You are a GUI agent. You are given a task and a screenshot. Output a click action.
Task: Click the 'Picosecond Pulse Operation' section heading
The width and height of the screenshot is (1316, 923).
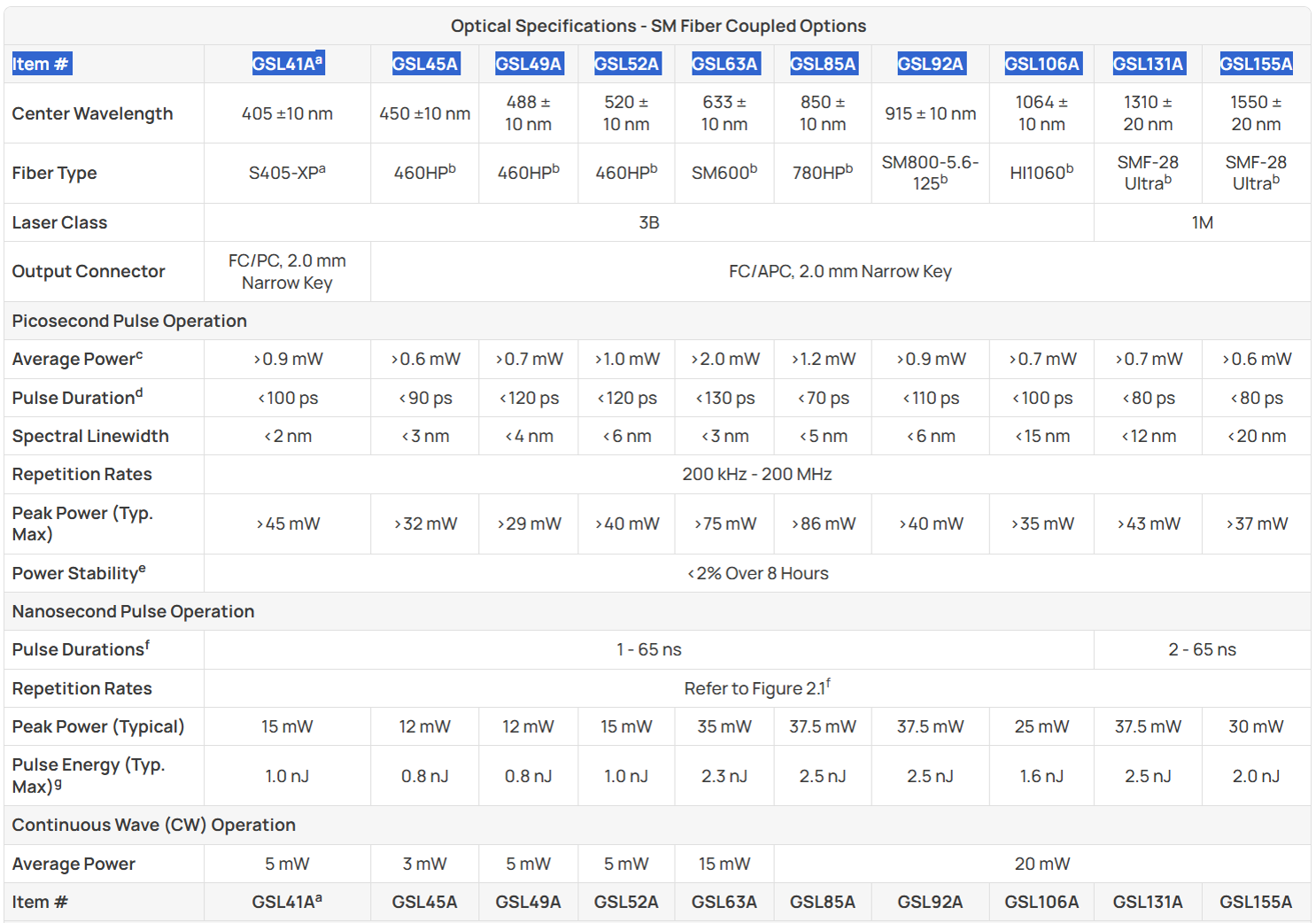click(129, 321)
